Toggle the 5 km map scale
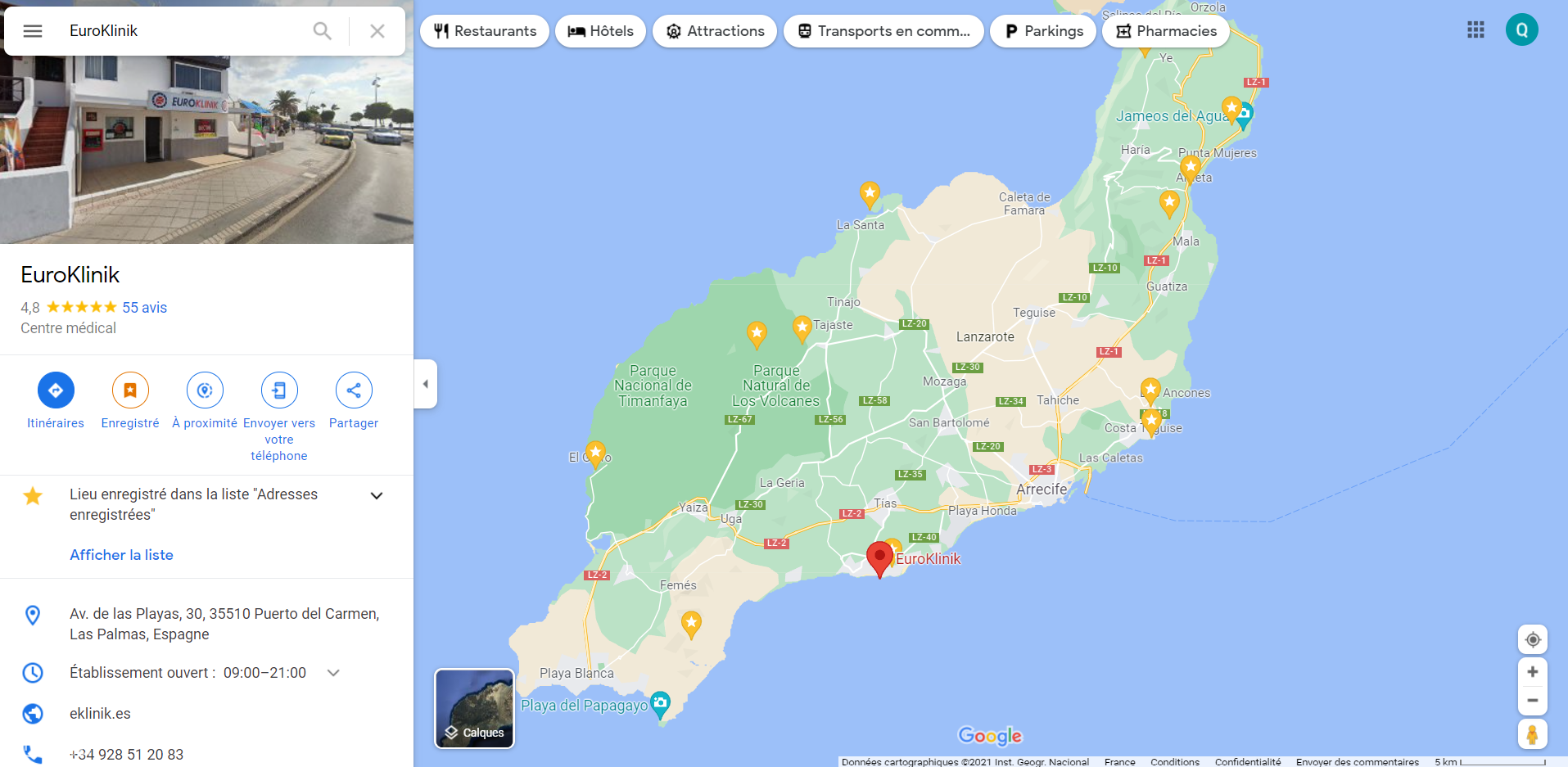 click(x=1489, y=762)
